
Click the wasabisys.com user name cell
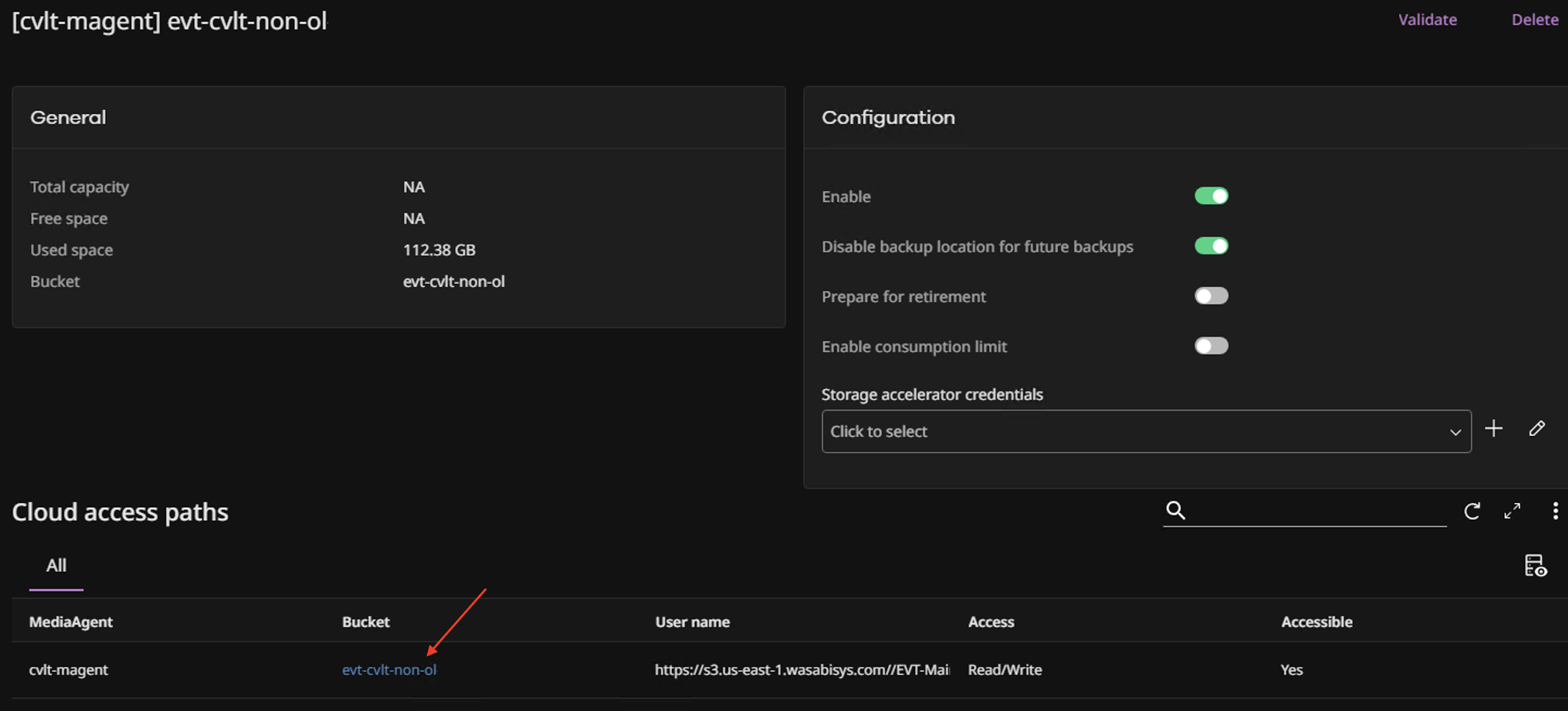802,670
